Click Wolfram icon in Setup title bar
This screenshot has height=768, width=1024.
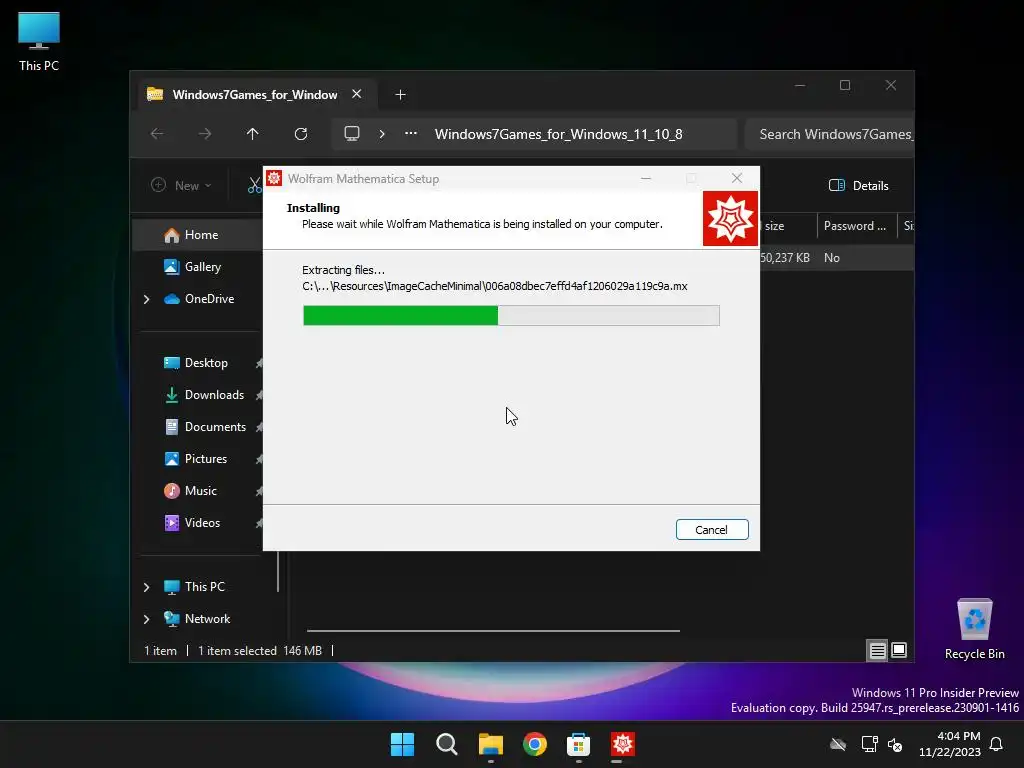tap(274, 178)
